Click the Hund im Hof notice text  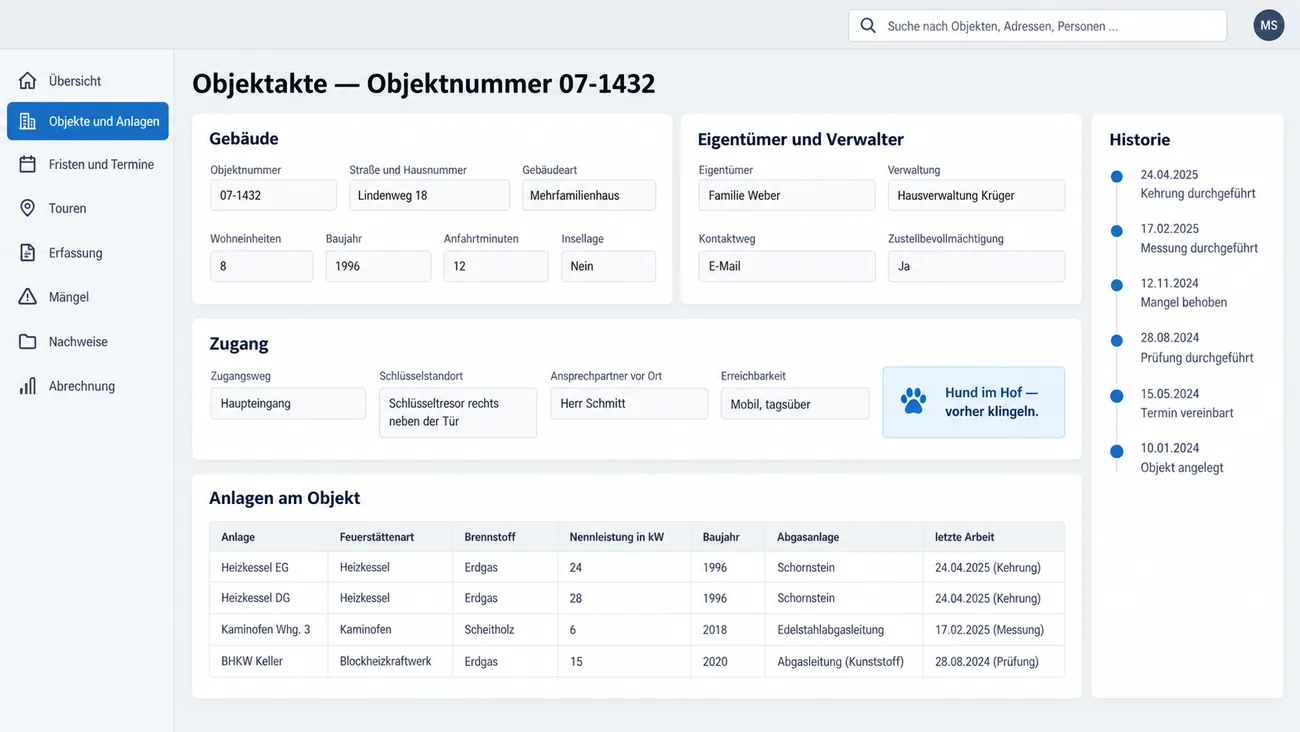992,402
